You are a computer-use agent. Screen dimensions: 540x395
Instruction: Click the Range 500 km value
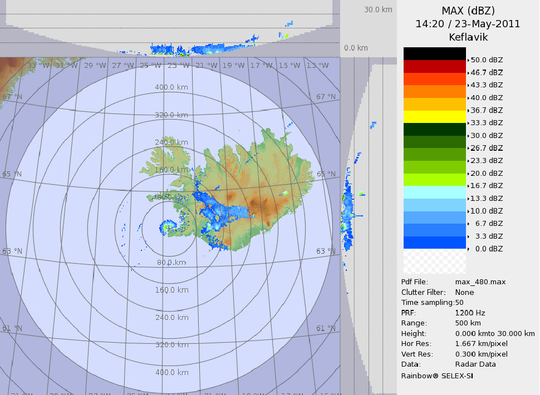click(468, 323)
